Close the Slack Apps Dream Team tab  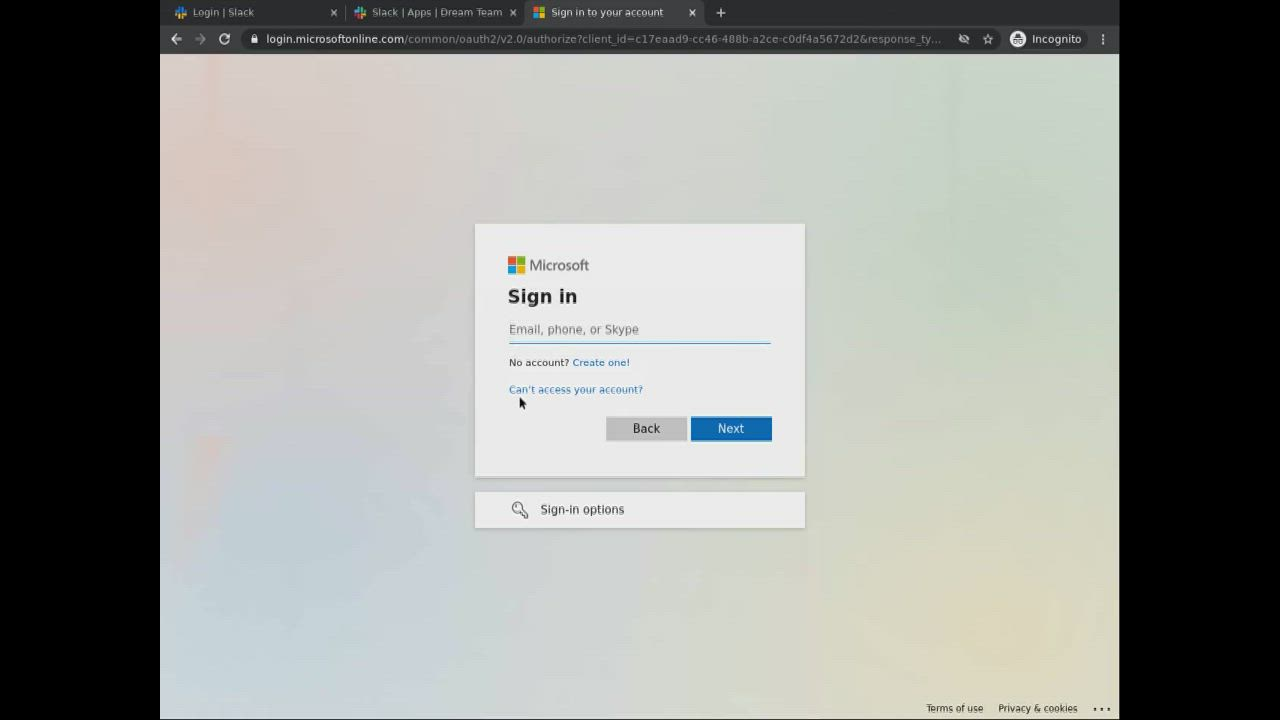click(513, 12)
